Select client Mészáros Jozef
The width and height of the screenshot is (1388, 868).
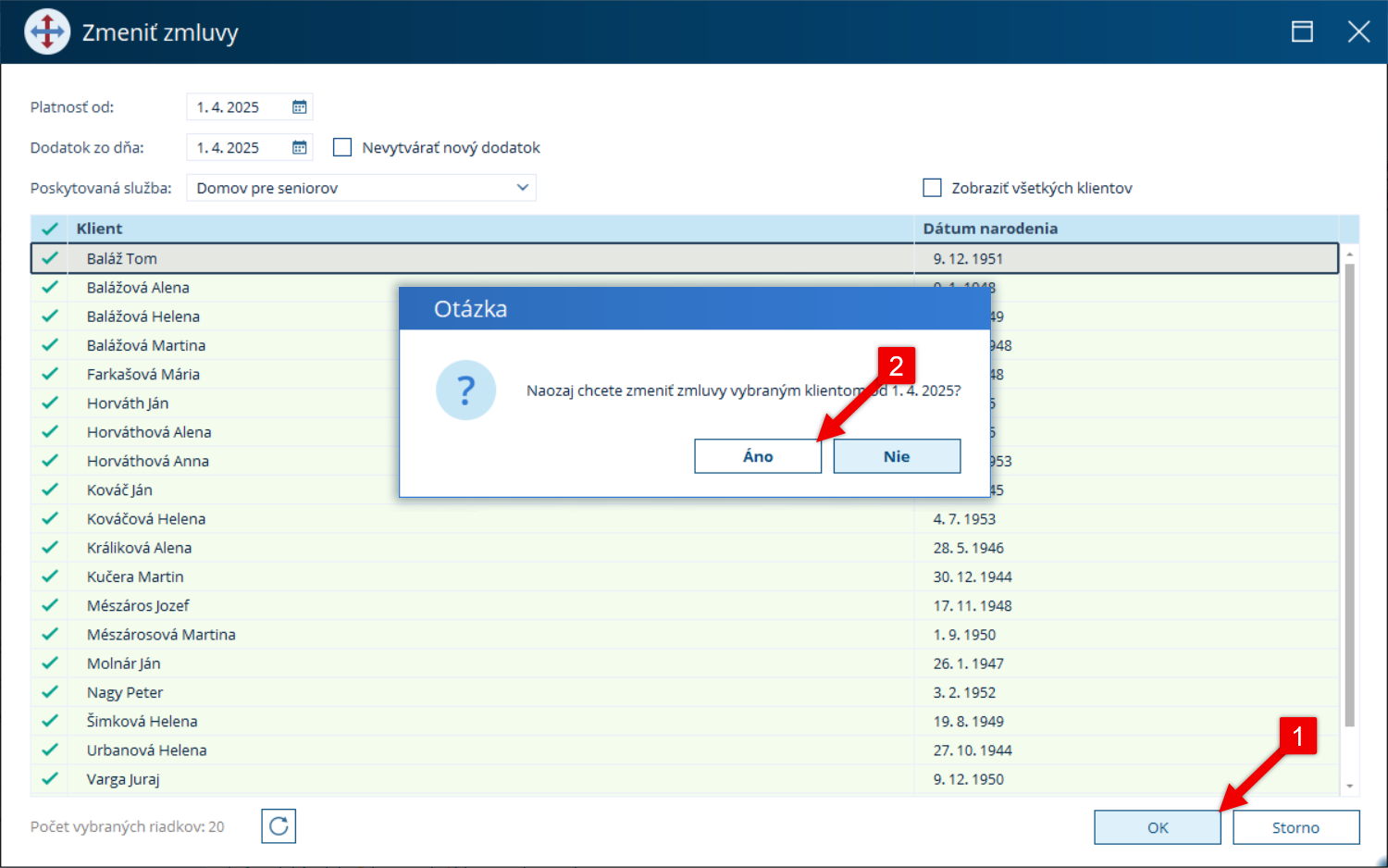[138, 605]
